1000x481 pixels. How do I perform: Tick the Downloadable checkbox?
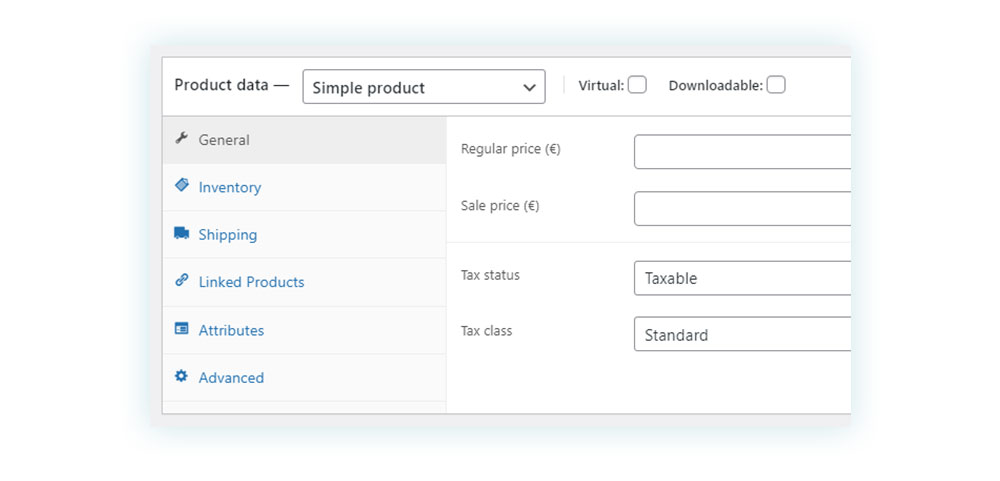776,85
